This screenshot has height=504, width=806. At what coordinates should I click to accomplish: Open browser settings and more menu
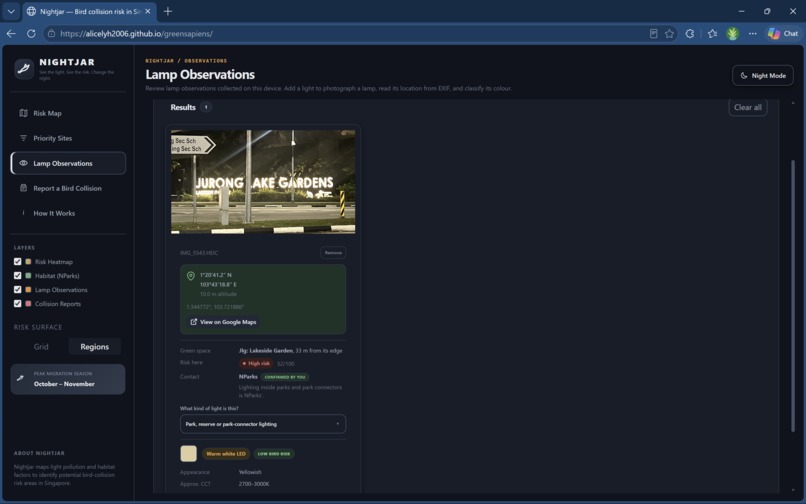(x=753, y=33)
